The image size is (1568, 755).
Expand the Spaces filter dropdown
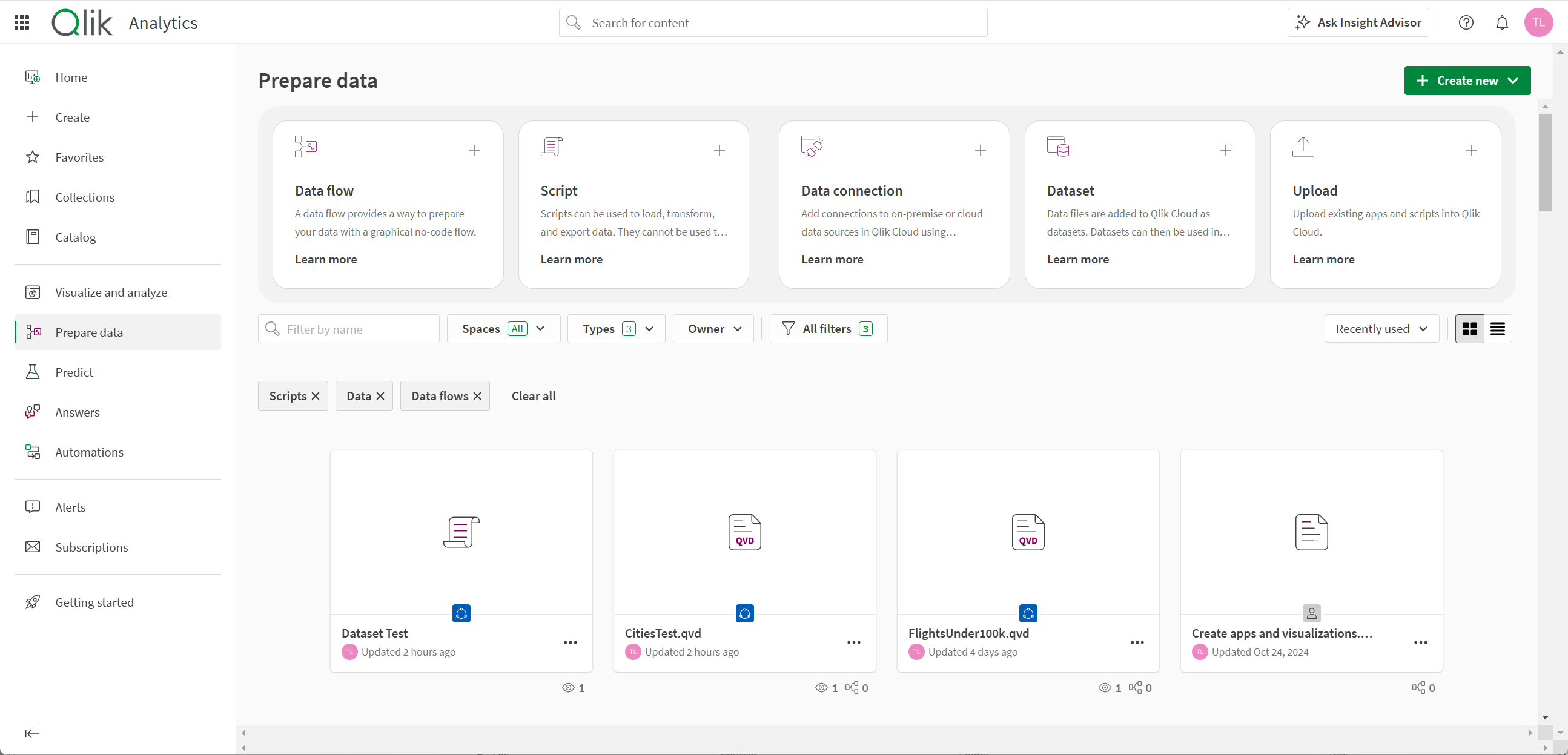(503, 329)
